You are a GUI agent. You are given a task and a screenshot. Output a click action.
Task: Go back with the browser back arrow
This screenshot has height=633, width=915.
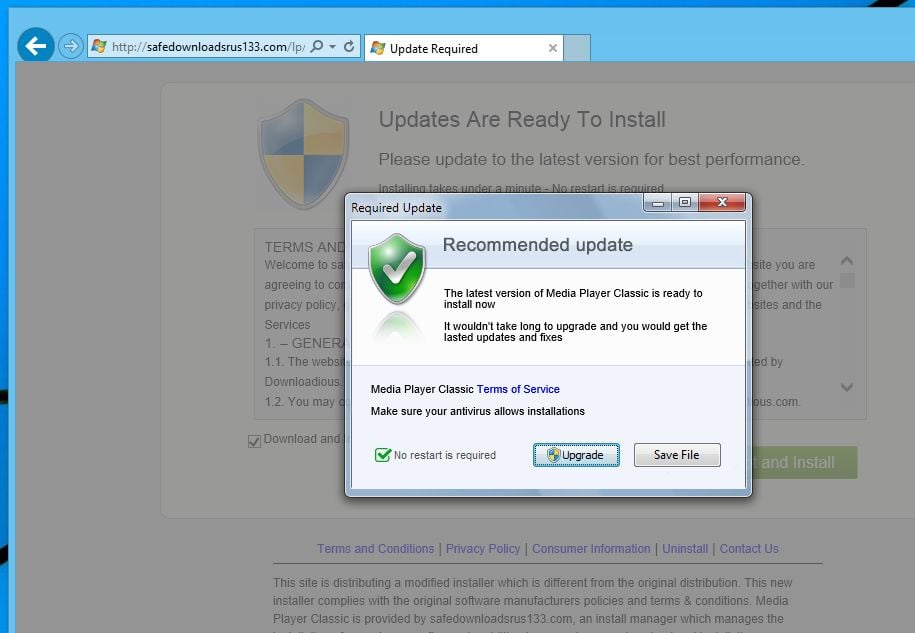(x=36, y=45)
